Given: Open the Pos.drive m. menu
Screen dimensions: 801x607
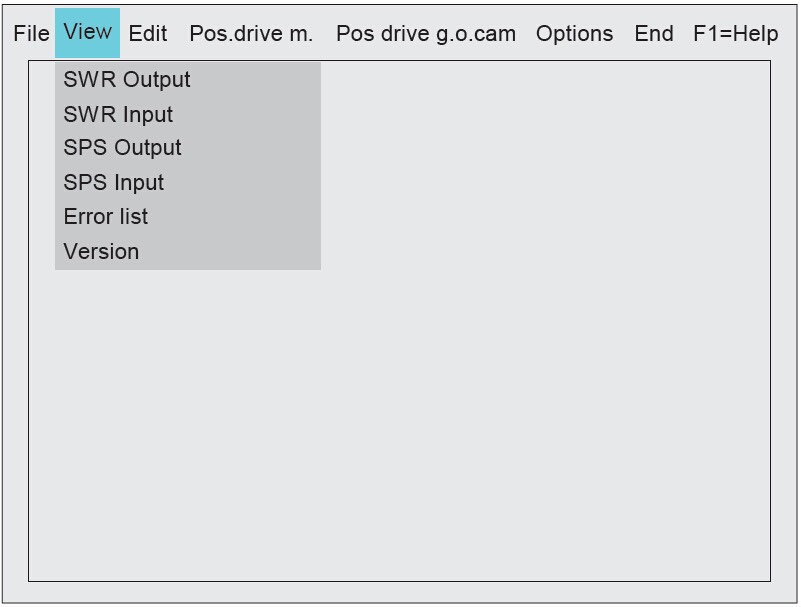Looking at the screenshot, I should 251,34.
